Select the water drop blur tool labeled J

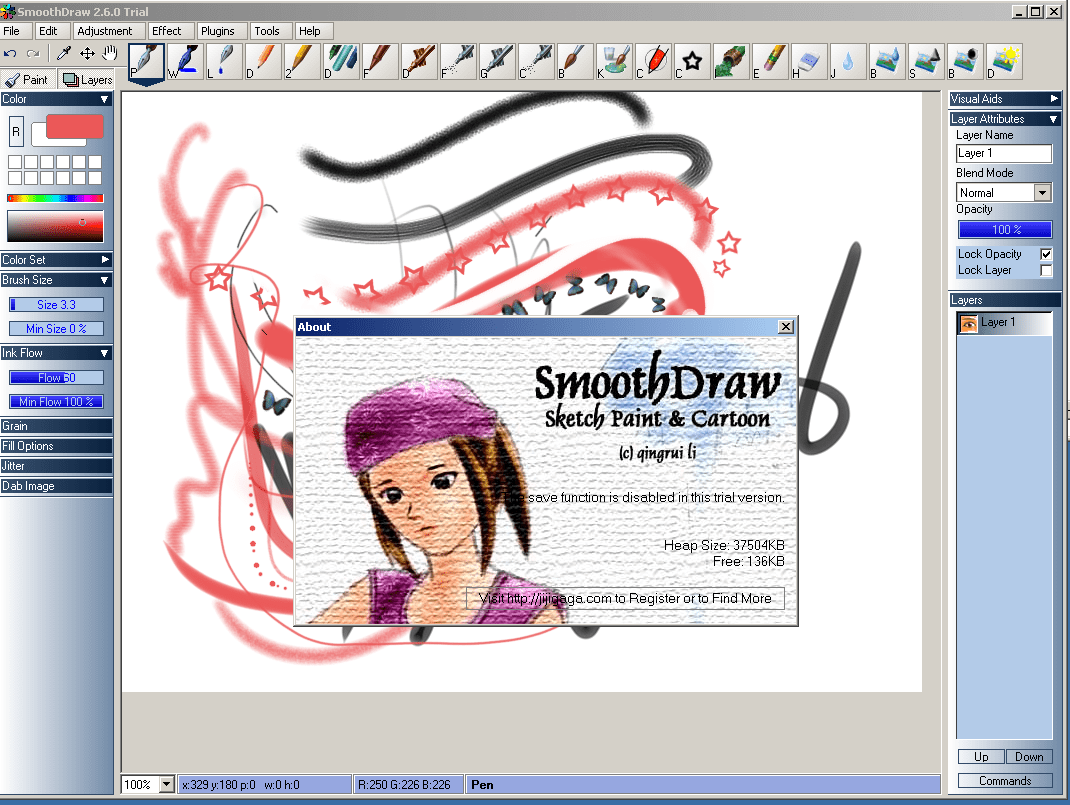[848, 62]
